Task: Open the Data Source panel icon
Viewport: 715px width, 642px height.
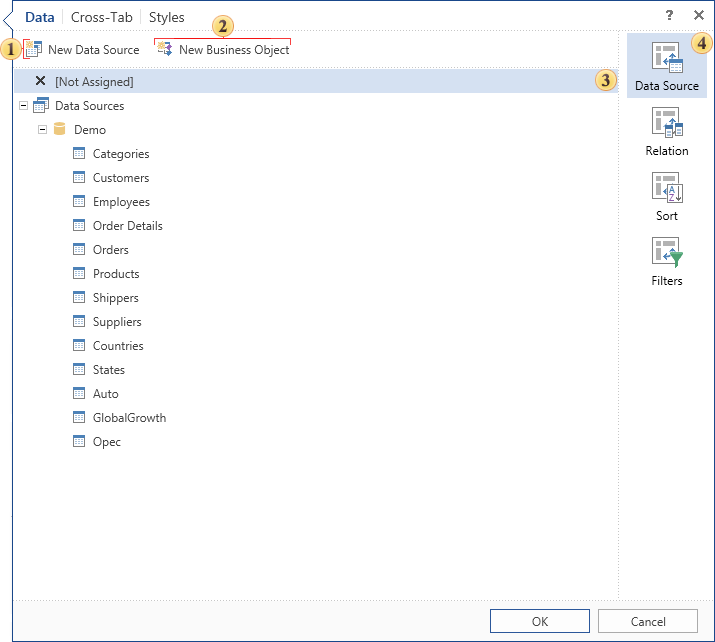Action: [x=667, y=59]
